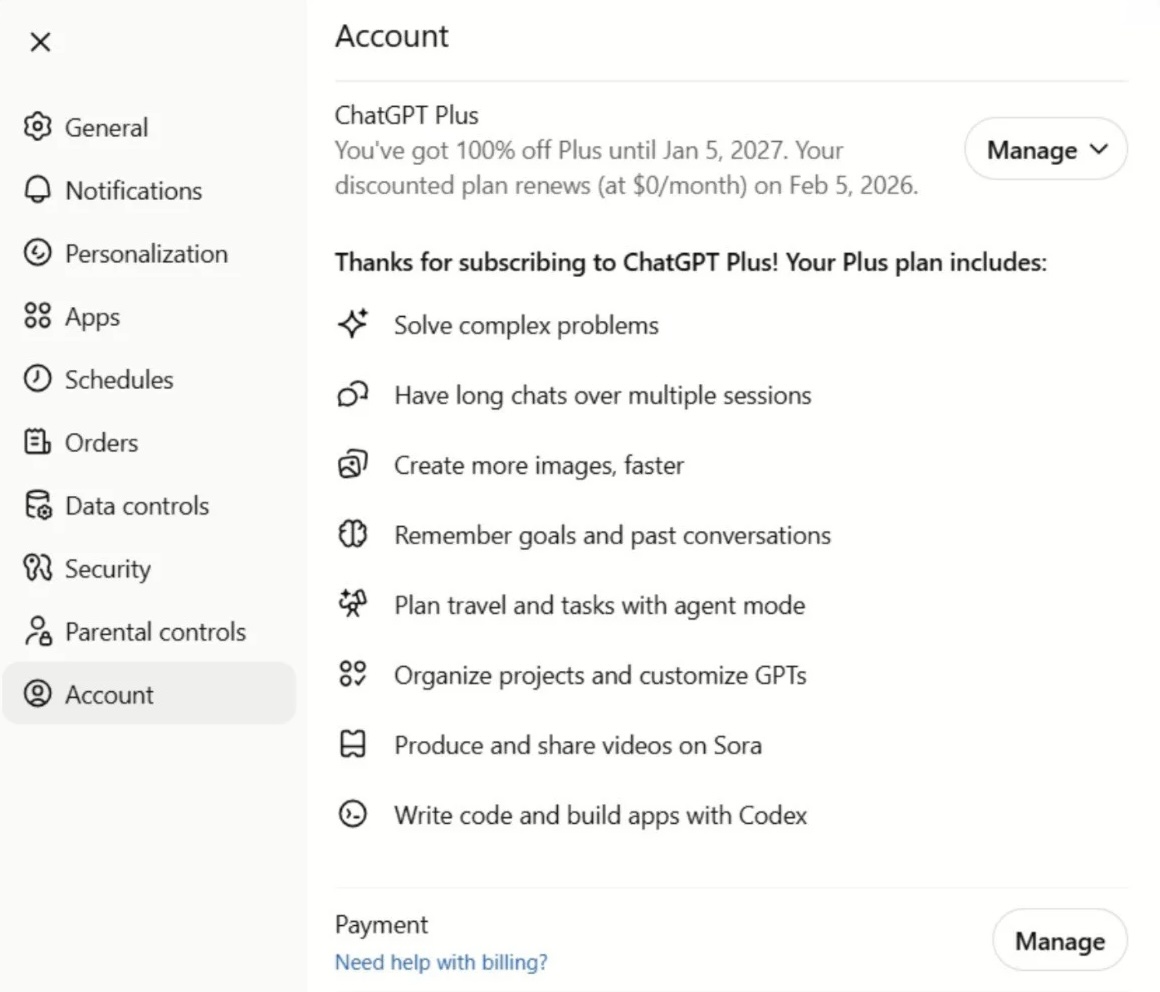The width and height of the screenshot is (1160, 992).
Task: Switch to the Notifications settings tab
Action: [133, 191]
